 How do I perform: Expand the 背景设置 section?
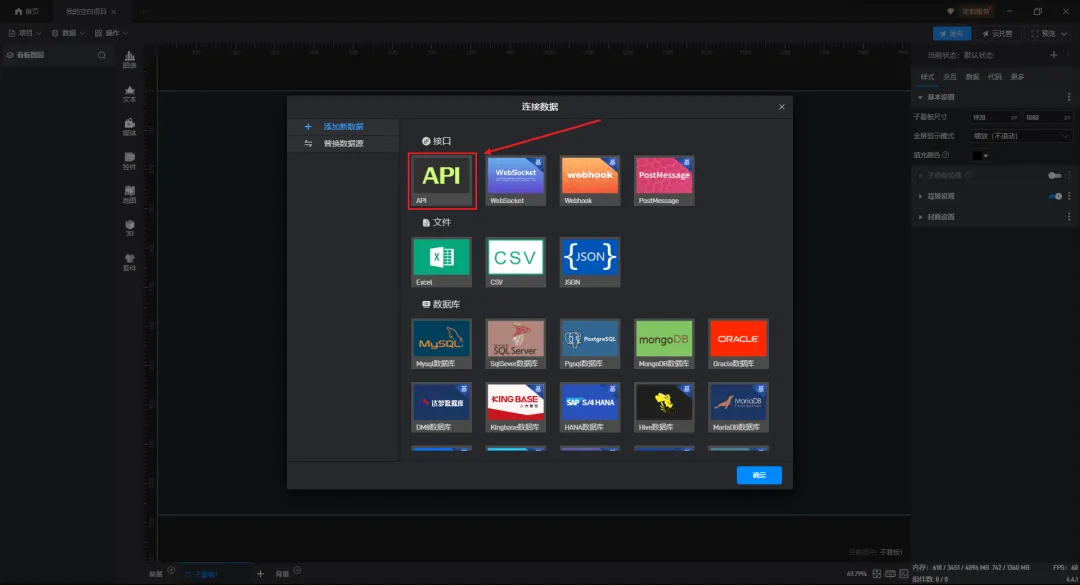pos(921,196)
